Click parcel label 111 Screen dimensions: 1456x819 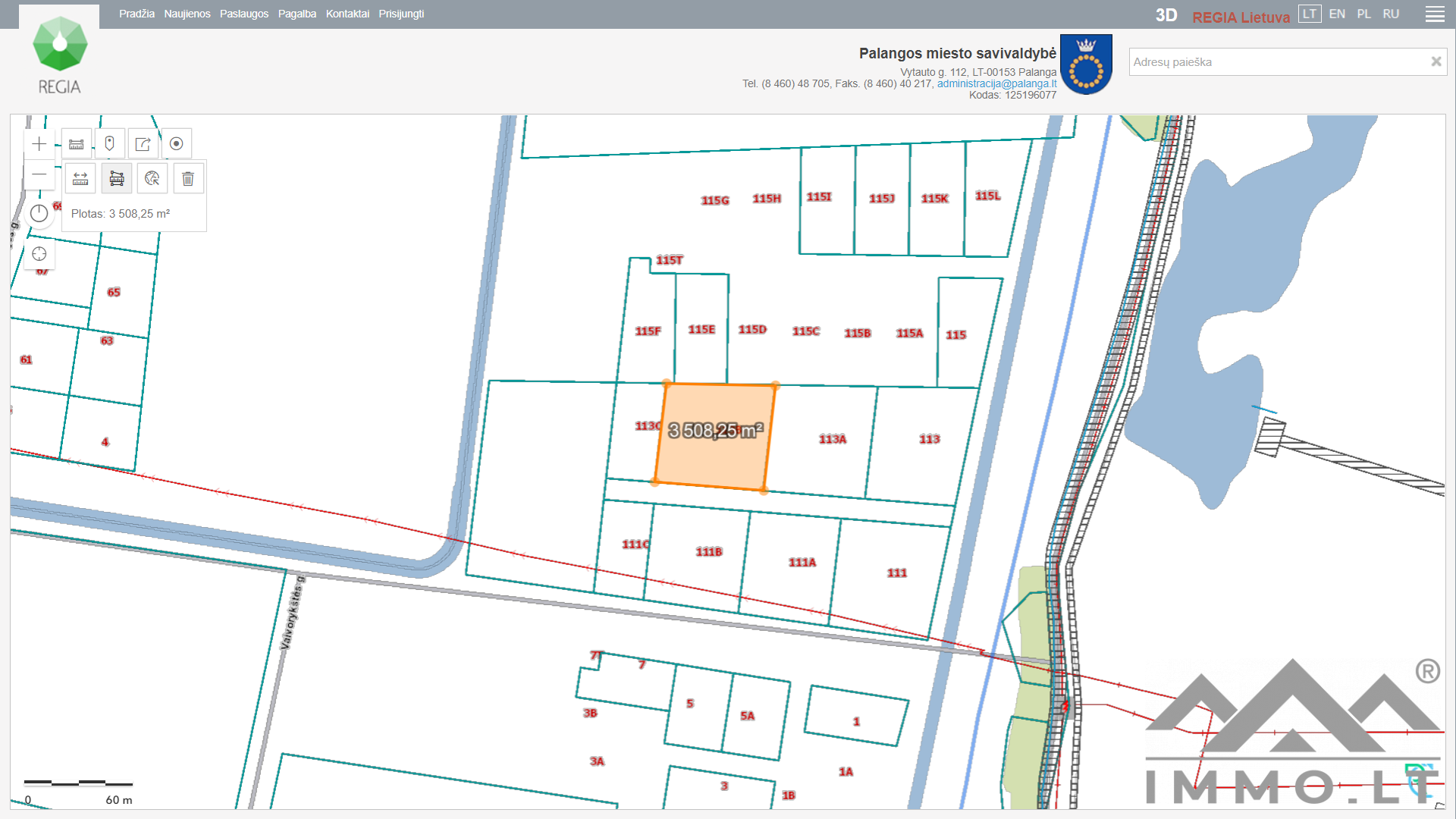tap(897, 573)
